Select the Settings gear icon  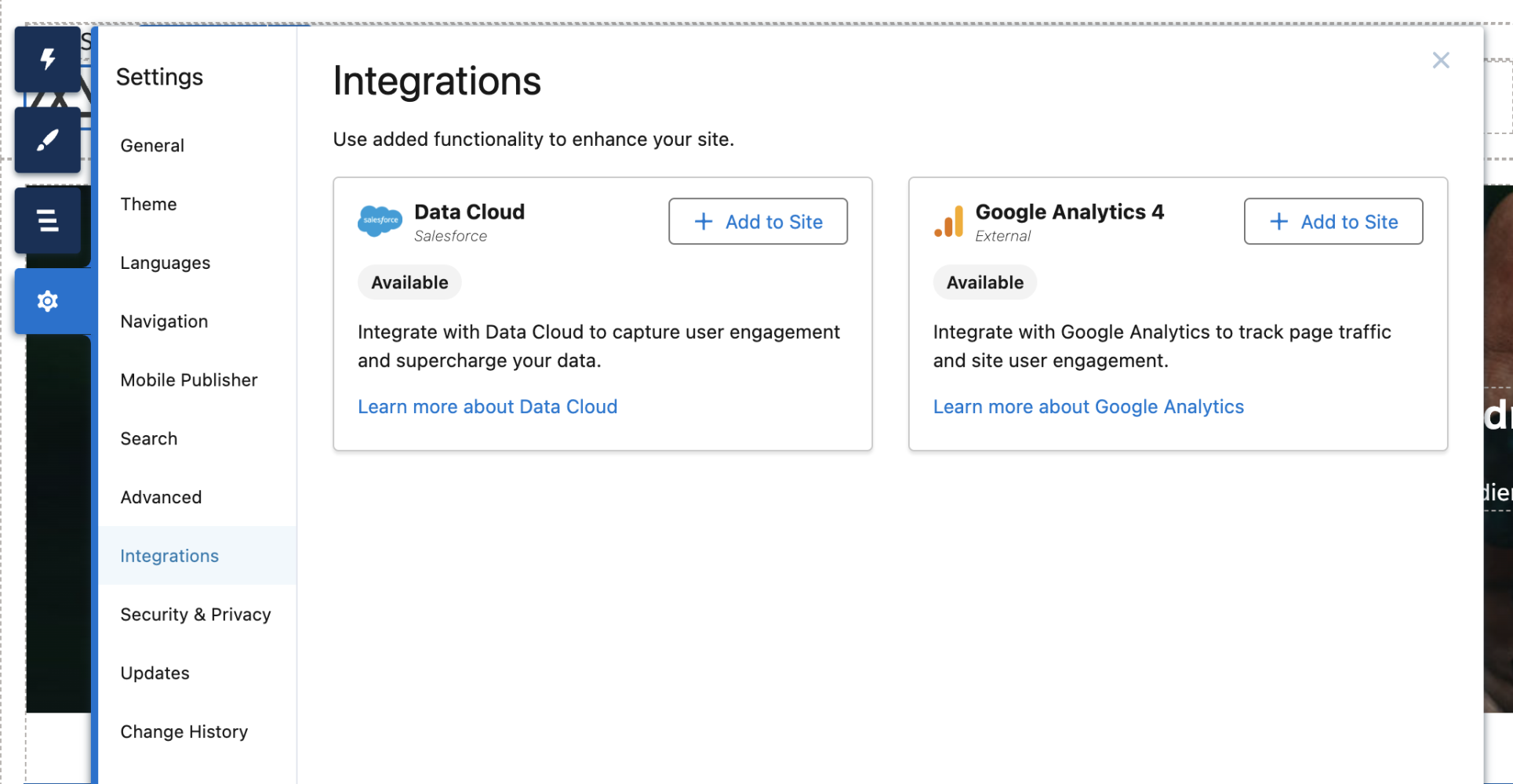coord(48,301)
